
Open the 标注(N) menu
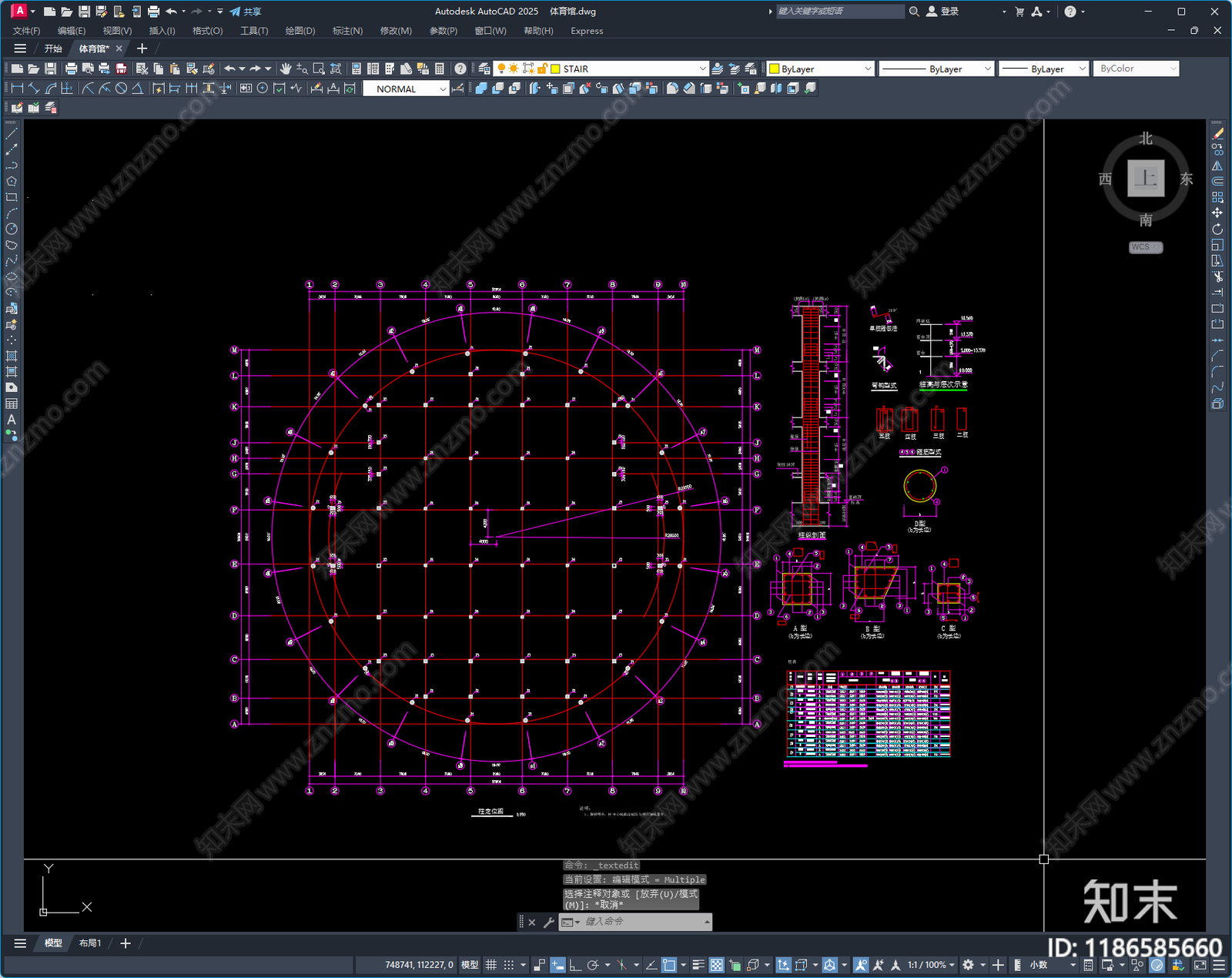tap(347, 31)
